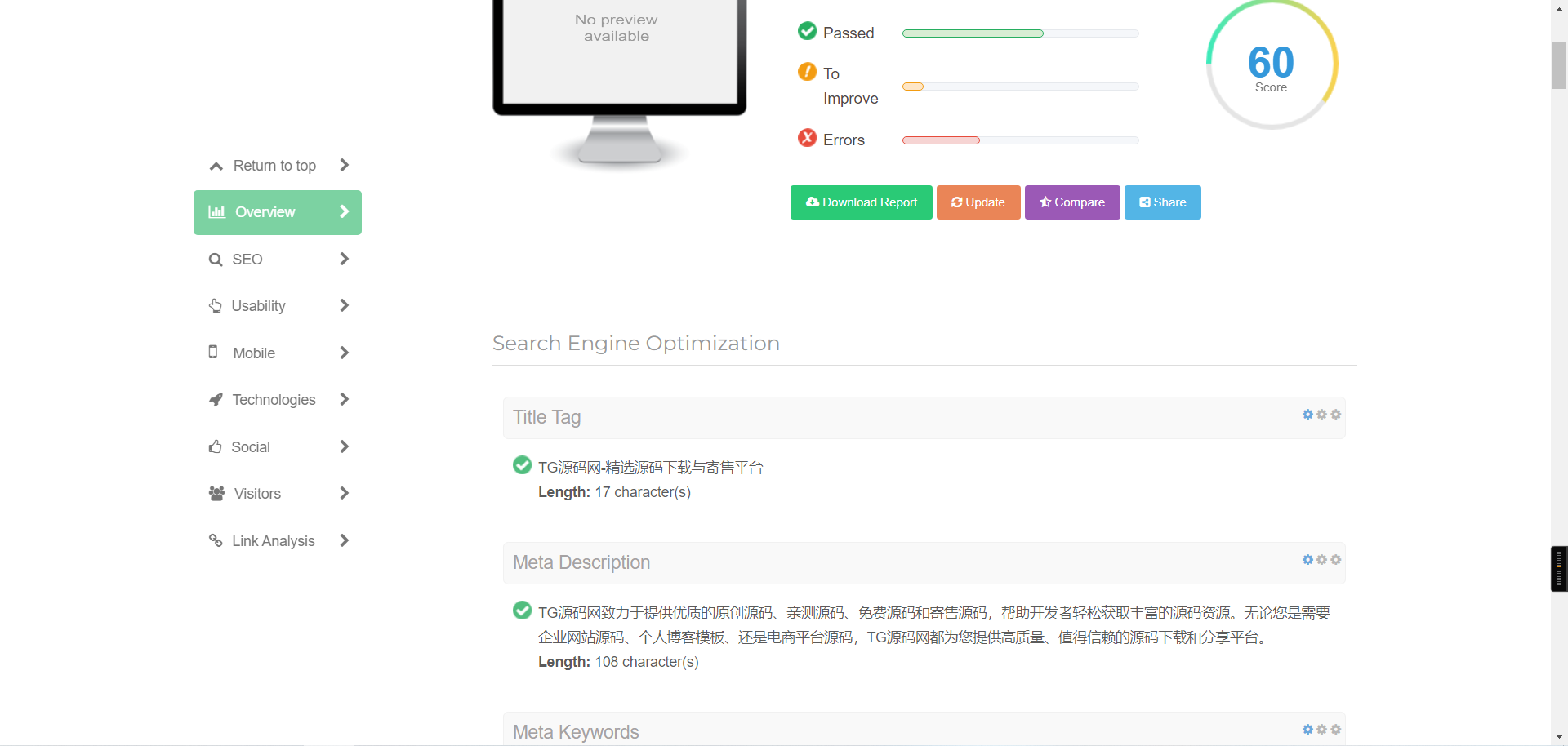This screenshot has width=1568, height=746.
Task: Click the hand pointer Usability icon
Action: 216,306
